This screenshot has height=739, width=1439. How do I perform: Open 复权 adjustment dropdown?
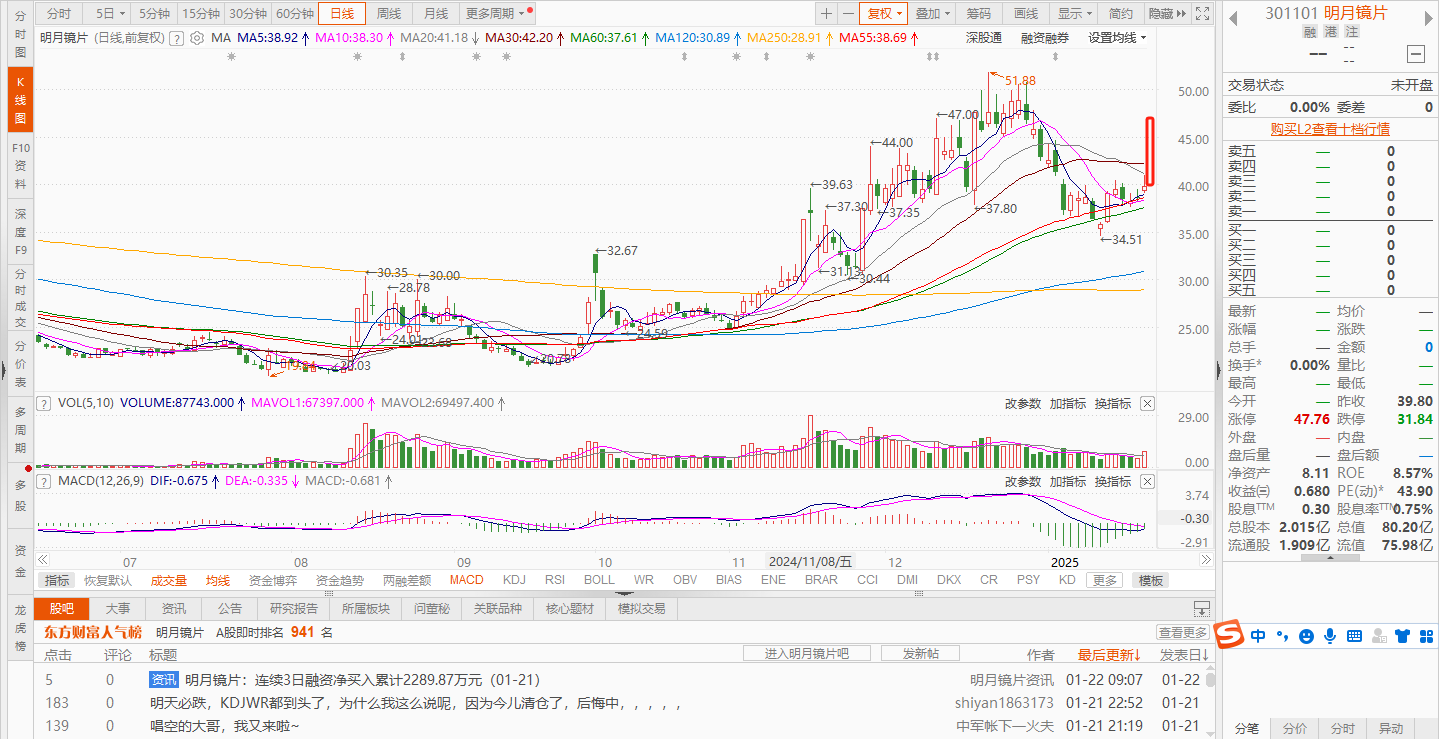883,13
